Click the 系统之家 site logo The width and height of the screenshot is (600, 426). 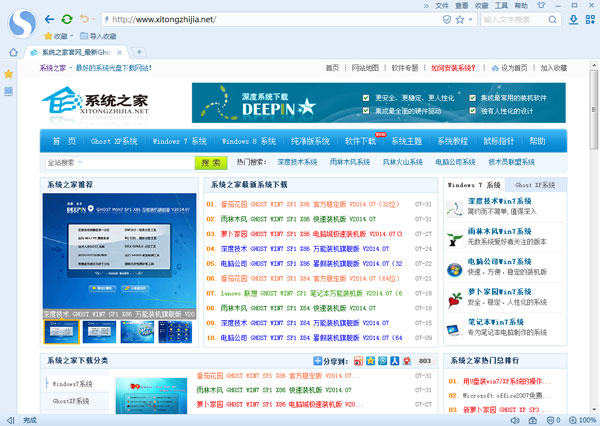pos(95,101)
